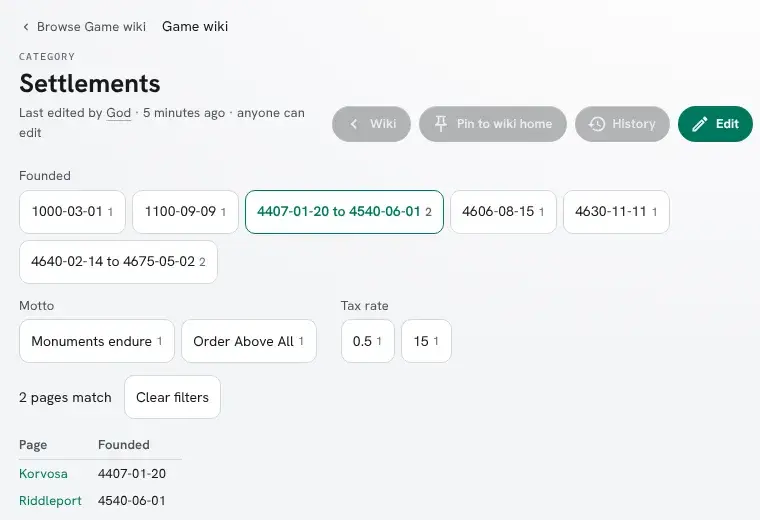Filter Founded by 1100-09-09

point(185,212)
